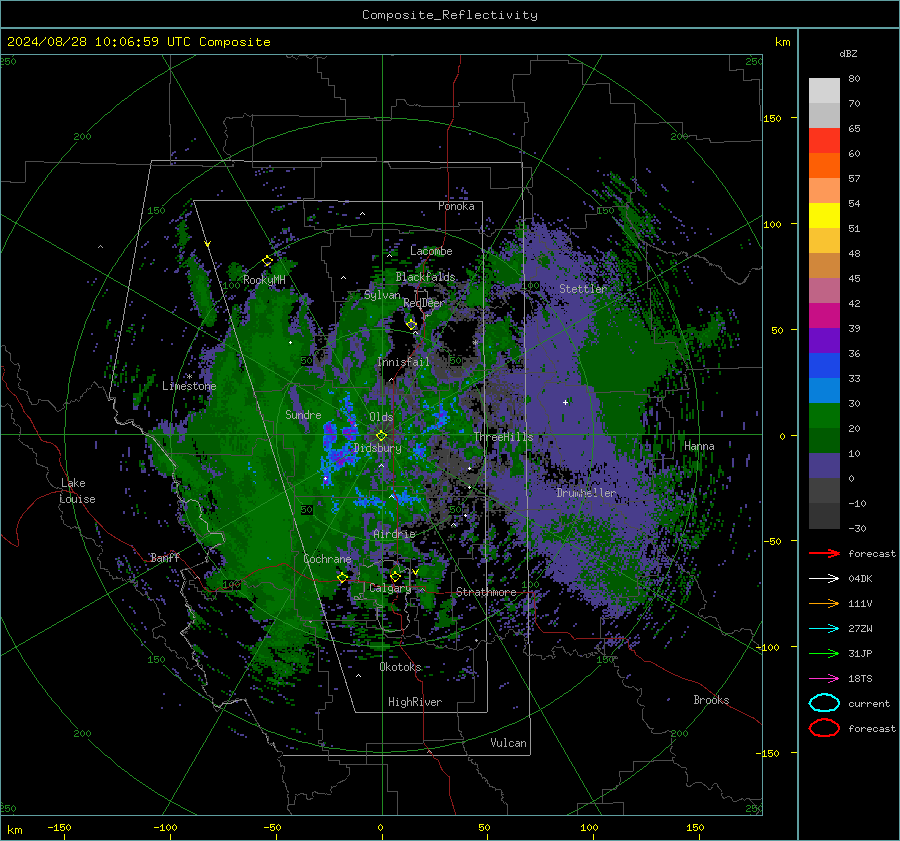Click the cyan 27ZW arrow icon

[x=824, y=629]
